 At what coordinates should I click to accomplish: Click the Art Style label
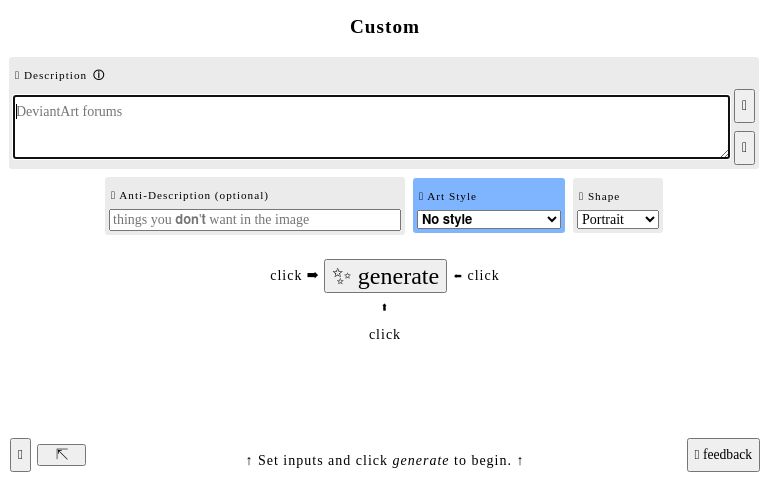pyautogui.click(x=451, y=196)
